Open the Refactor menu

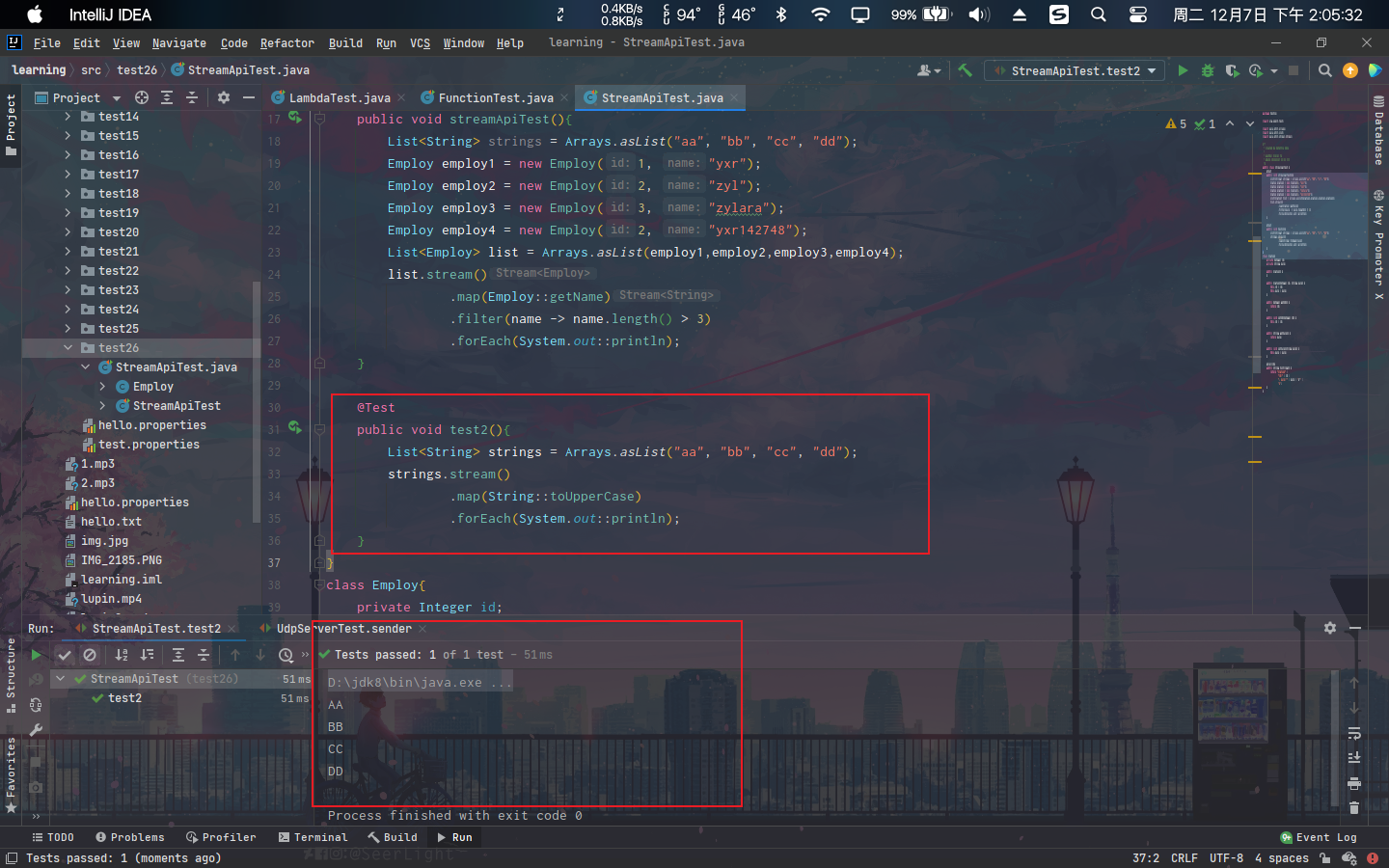click(x=286, y=42)
